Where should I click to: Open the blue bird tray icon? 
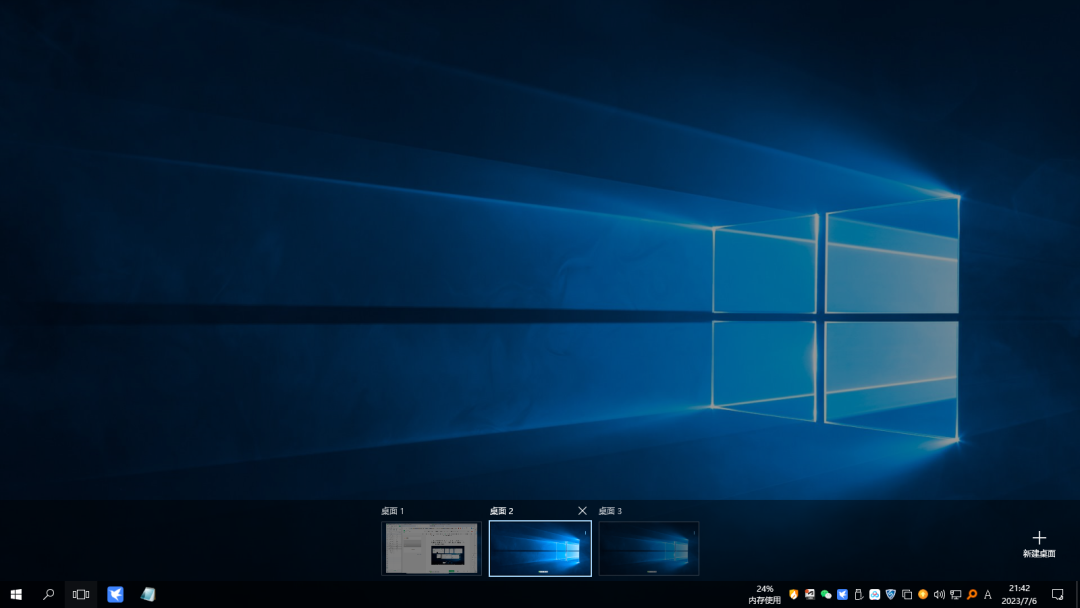842,594
